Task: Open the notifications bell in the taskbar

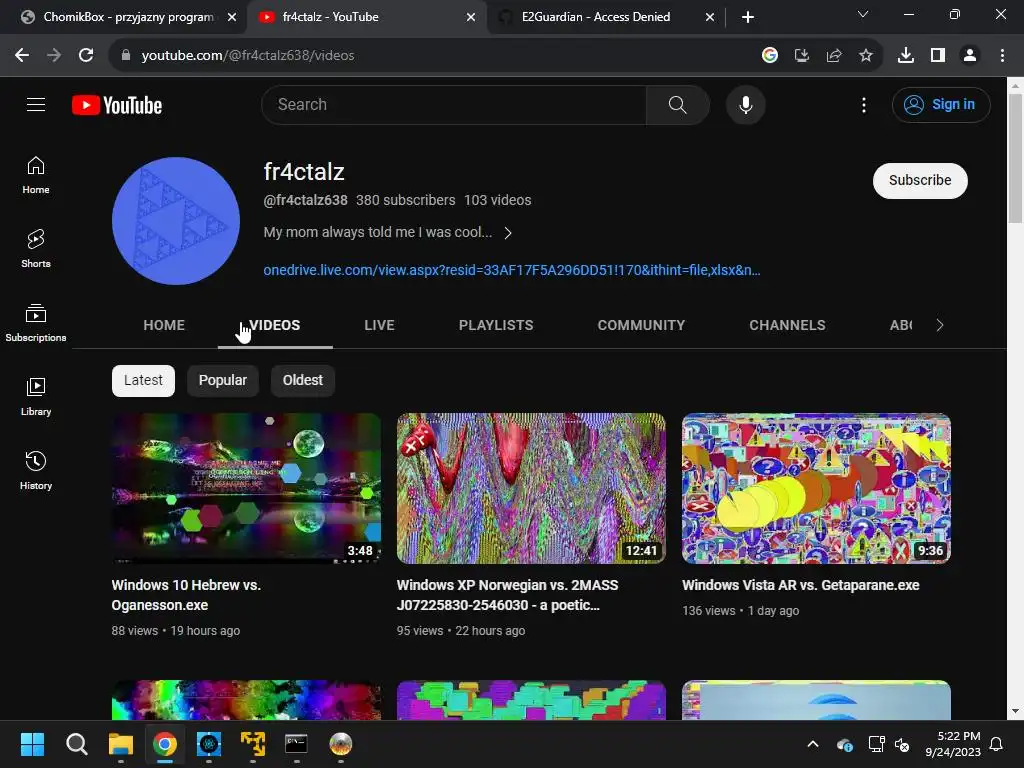Action: 996,744
